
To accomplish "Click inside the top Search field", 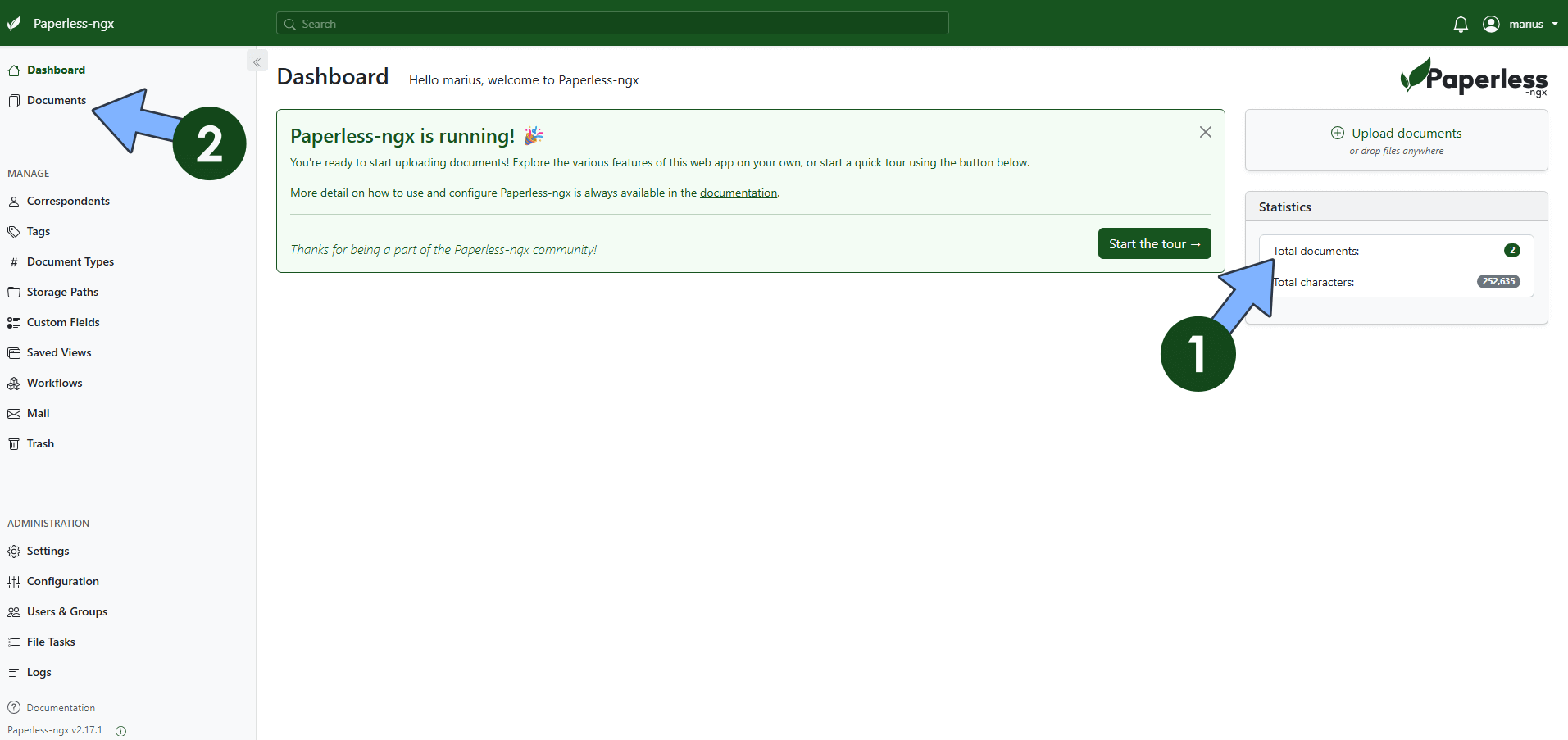I will 612,24.
